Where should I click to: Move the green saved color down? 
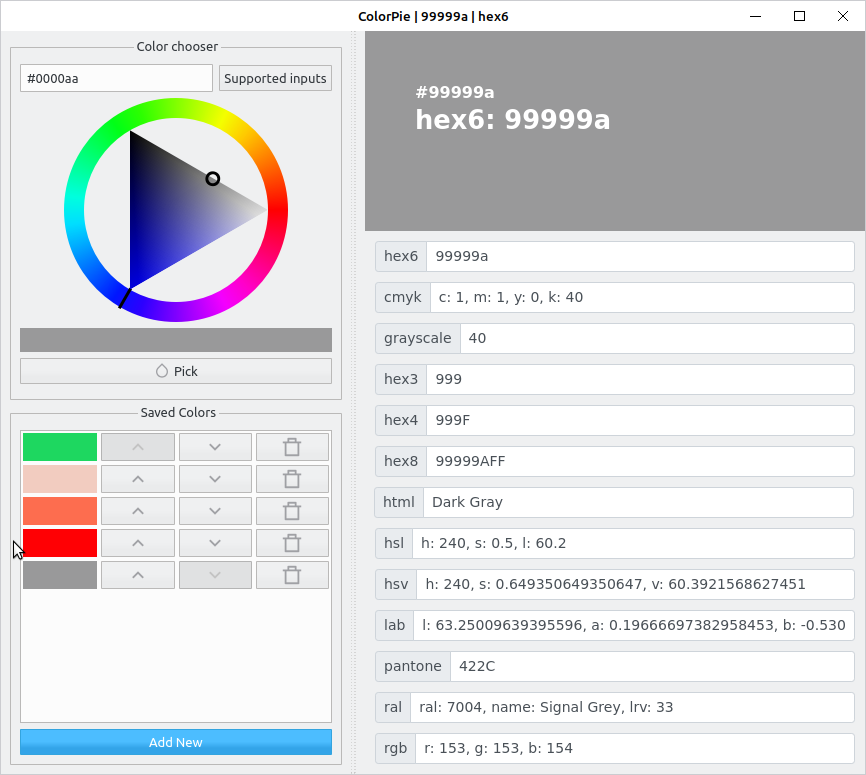(215, 447)
